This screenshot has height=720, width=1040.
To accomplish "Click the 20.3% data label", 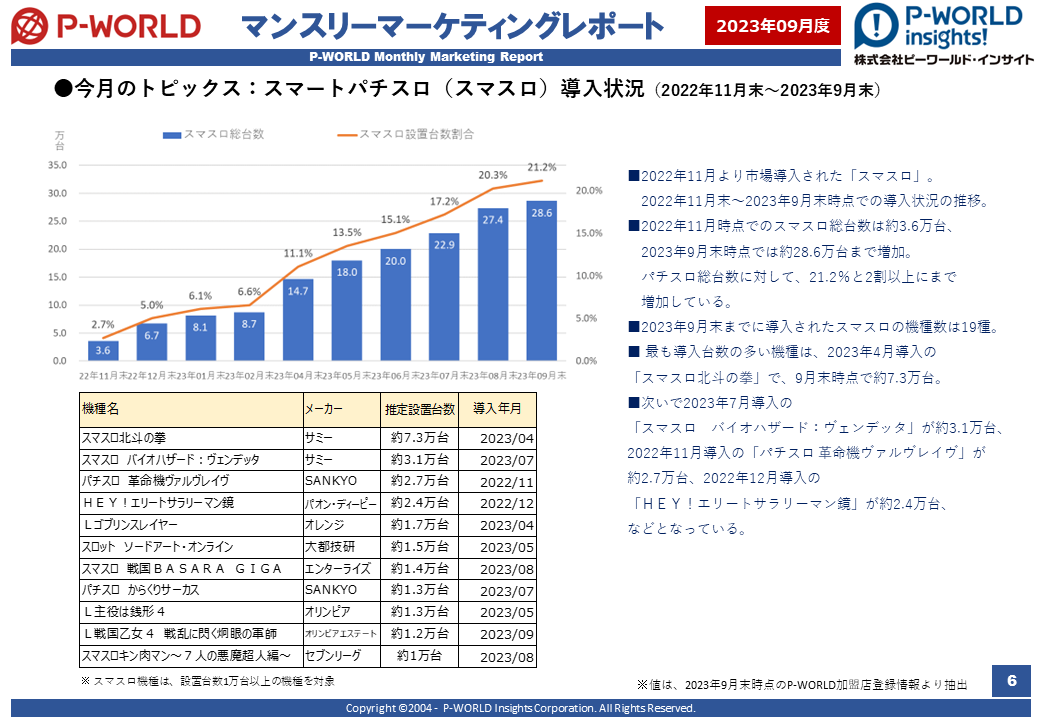I will point(493,175).
